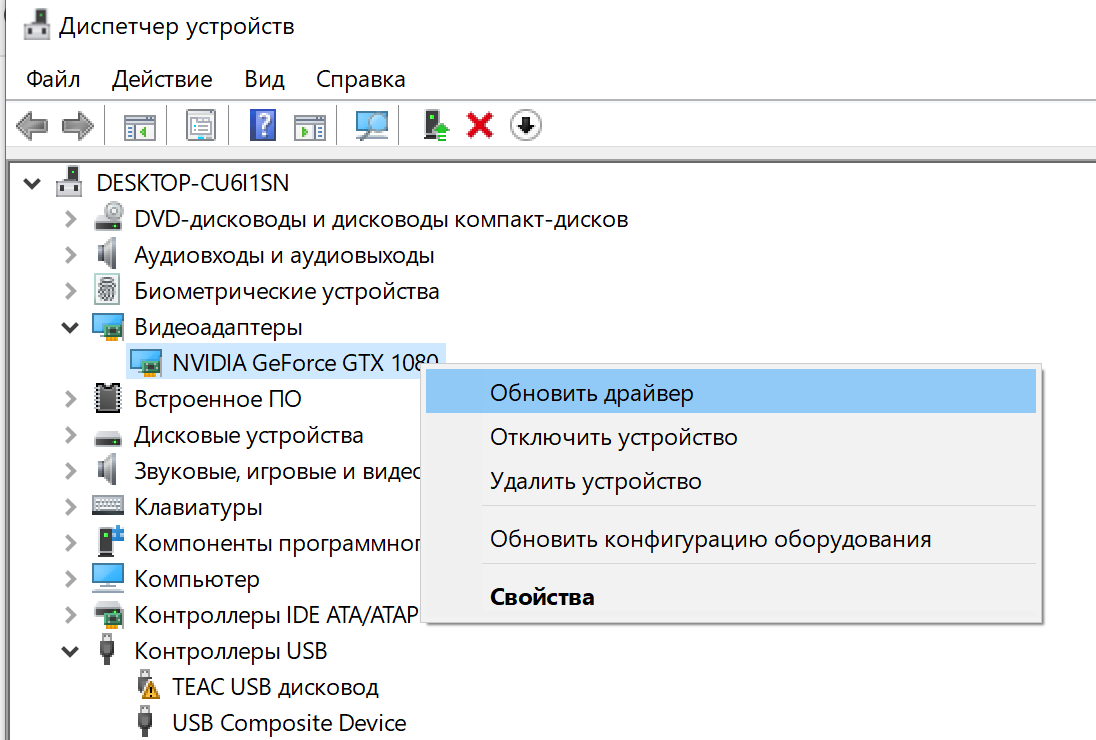Select TEAC USB дисковод label
Viewport: 1096px width, 740px height.
click(x=275, y=687)
